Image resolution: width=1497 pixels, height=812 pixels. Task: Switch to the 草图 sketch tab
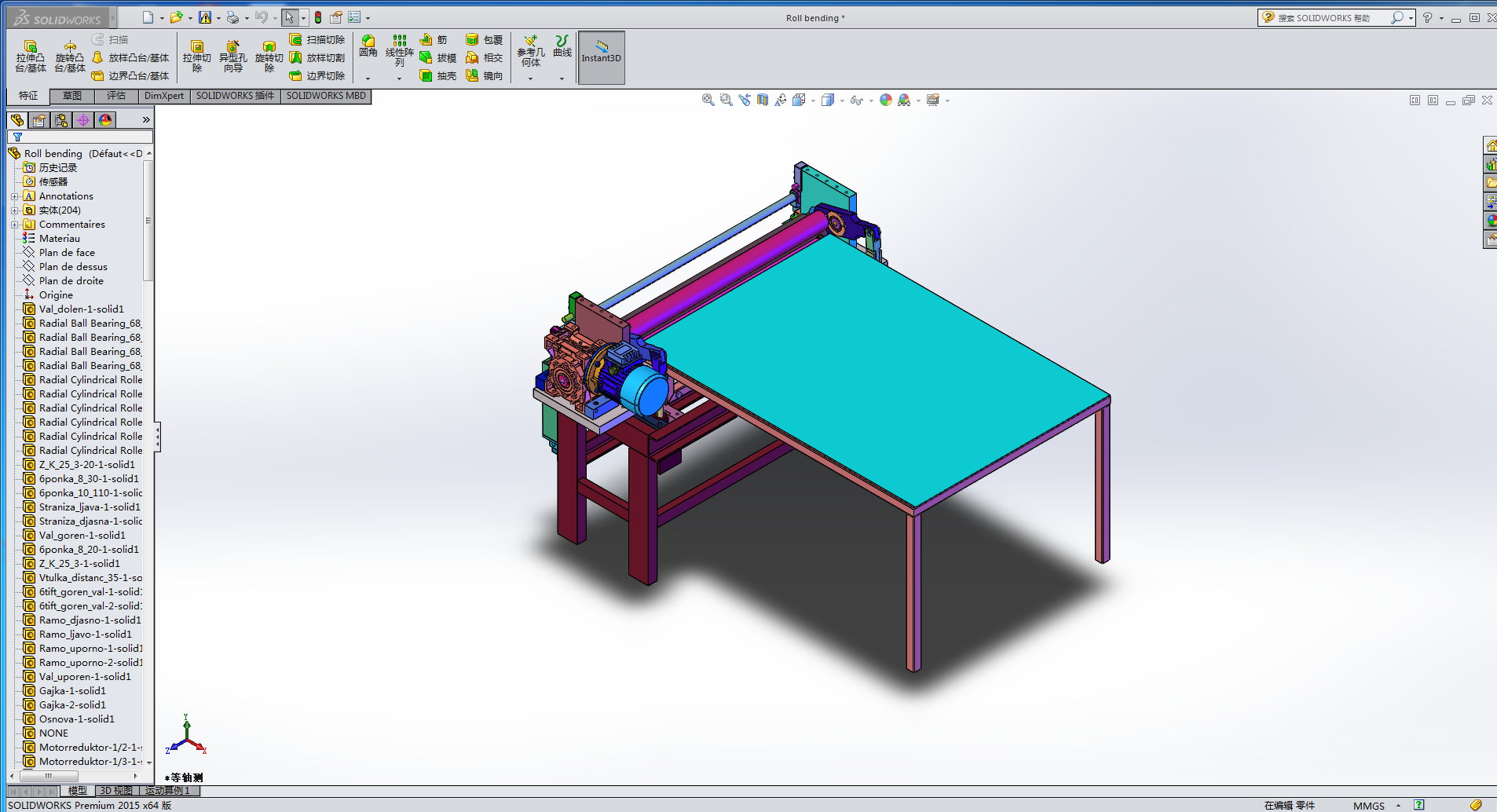coord(72,96)
